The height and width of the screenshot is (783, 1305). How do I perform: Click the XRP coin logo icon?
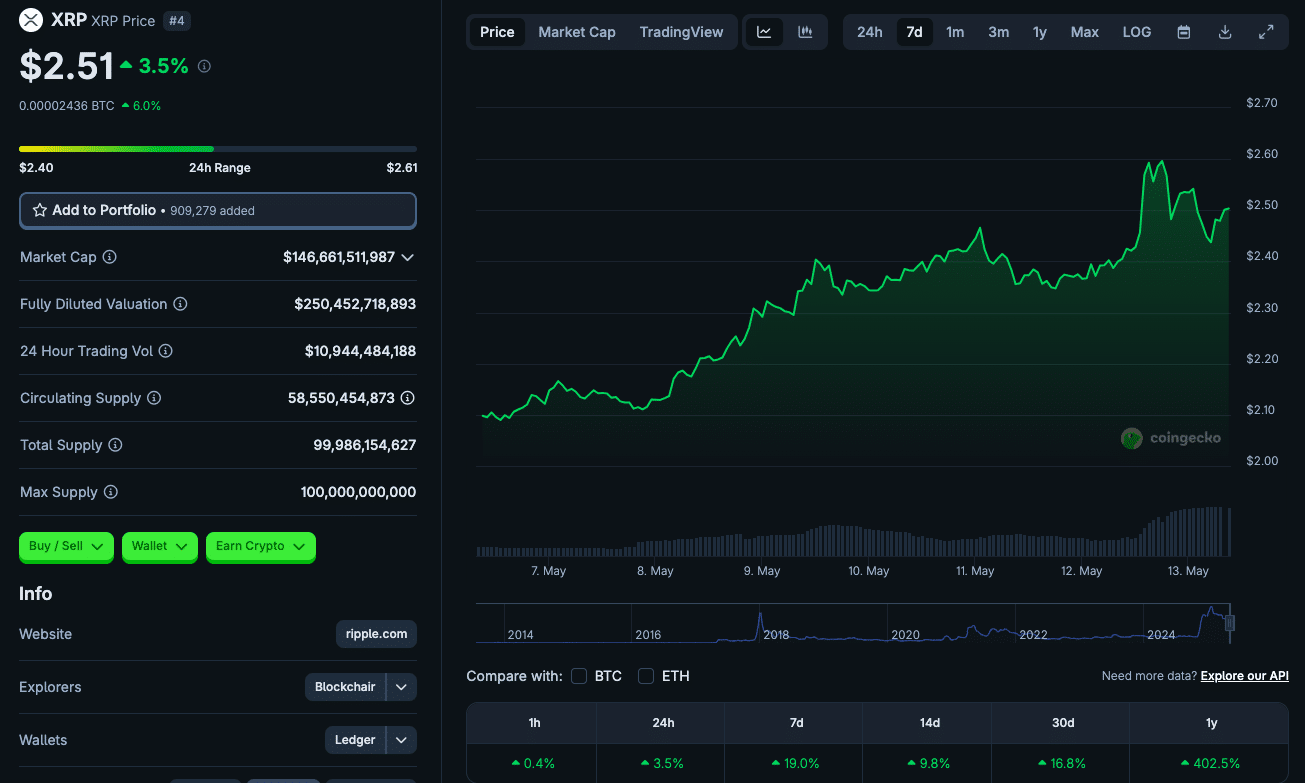click(x=32, y=20)
